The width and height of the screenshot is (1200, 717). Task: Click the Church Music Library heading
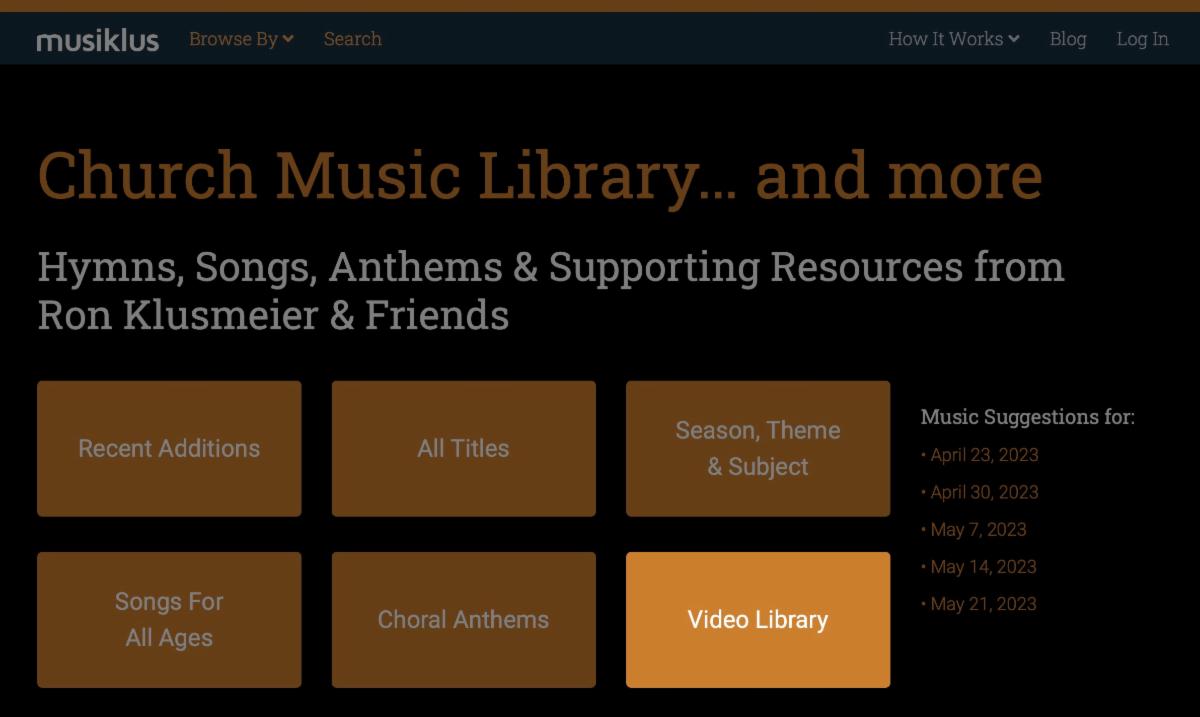pyautogui.click(x=540, y=175)
